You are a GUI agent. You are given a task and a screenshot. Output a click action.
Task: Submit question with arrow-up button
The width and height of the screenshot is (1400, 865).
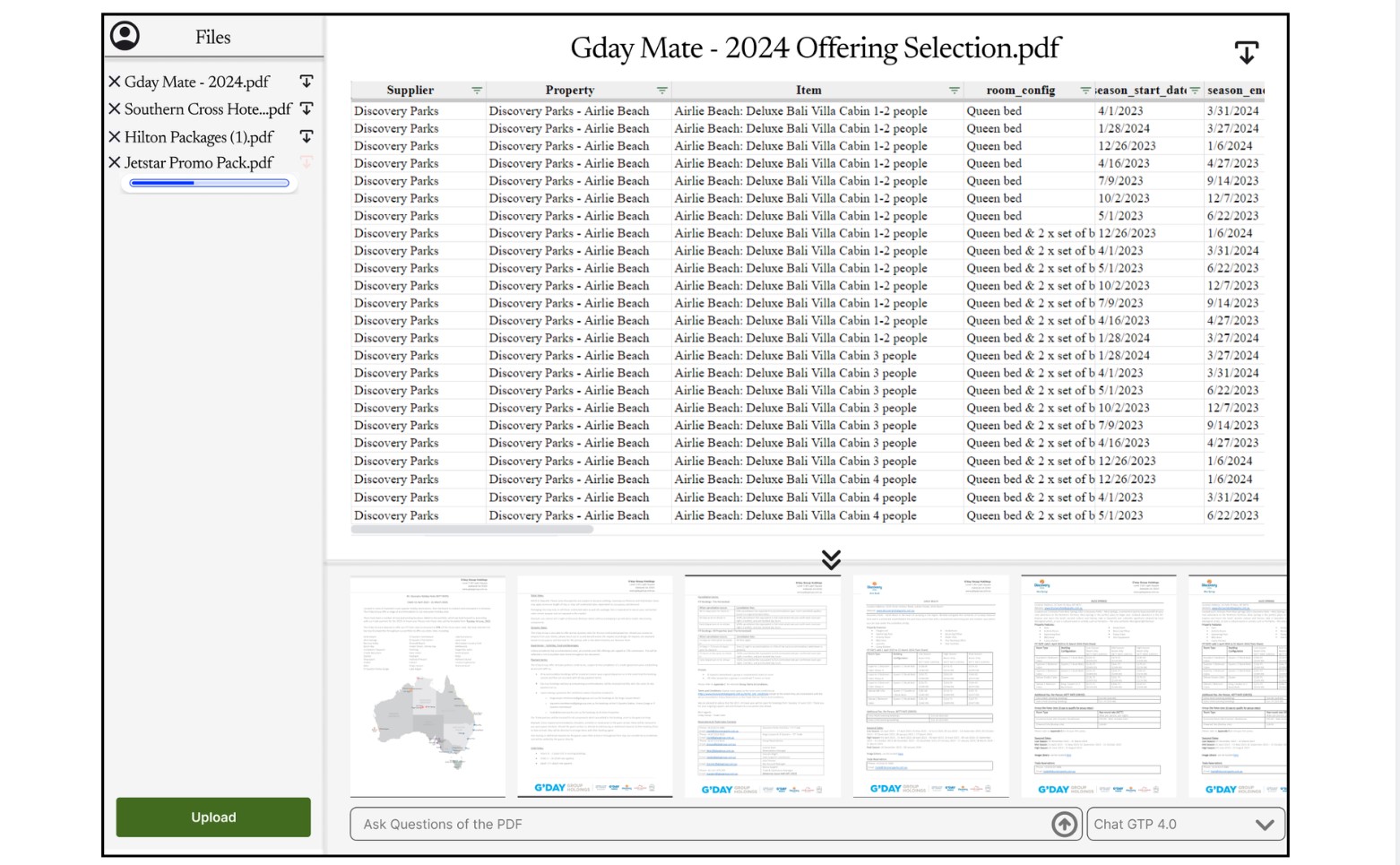point(1064,824)
